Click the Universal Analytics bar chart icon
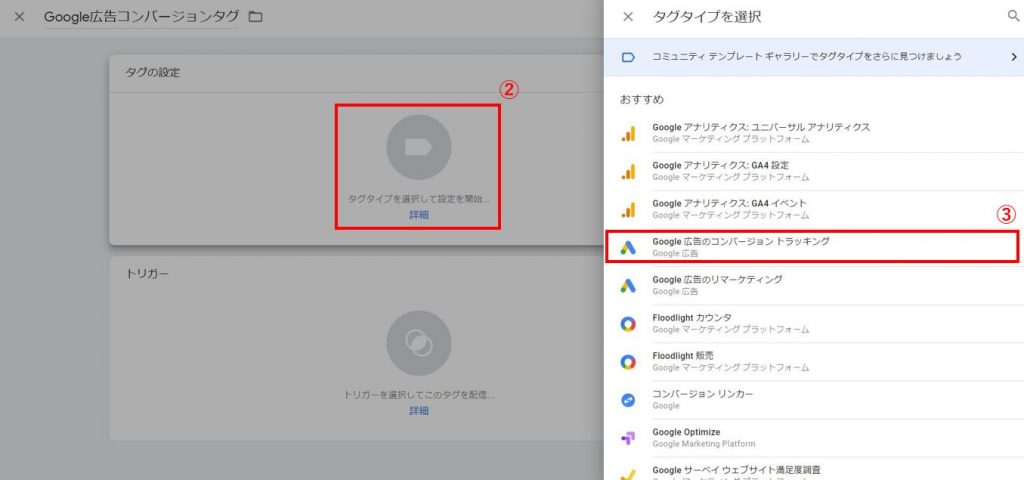Image resolution: width=1024 pixels, height=480 pixels. coord(628,134)
